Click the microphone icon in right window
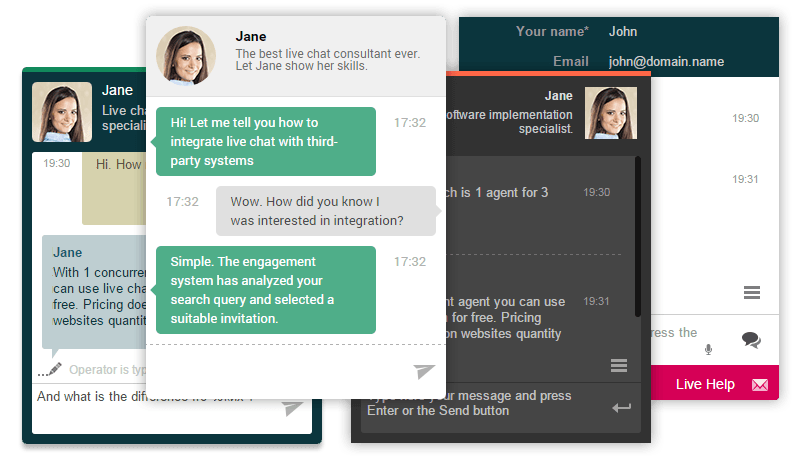Viewport: 800px width, 459px height. [x=708, y=349]
